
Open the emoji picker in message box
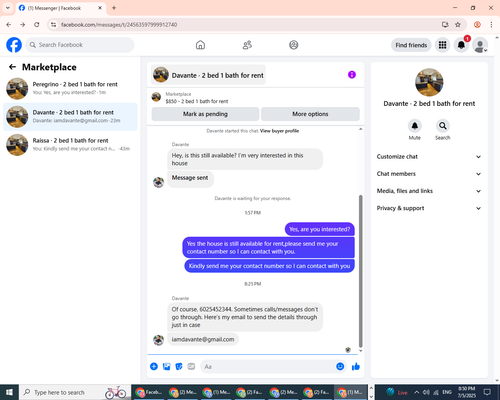click(x=340, y=367)
